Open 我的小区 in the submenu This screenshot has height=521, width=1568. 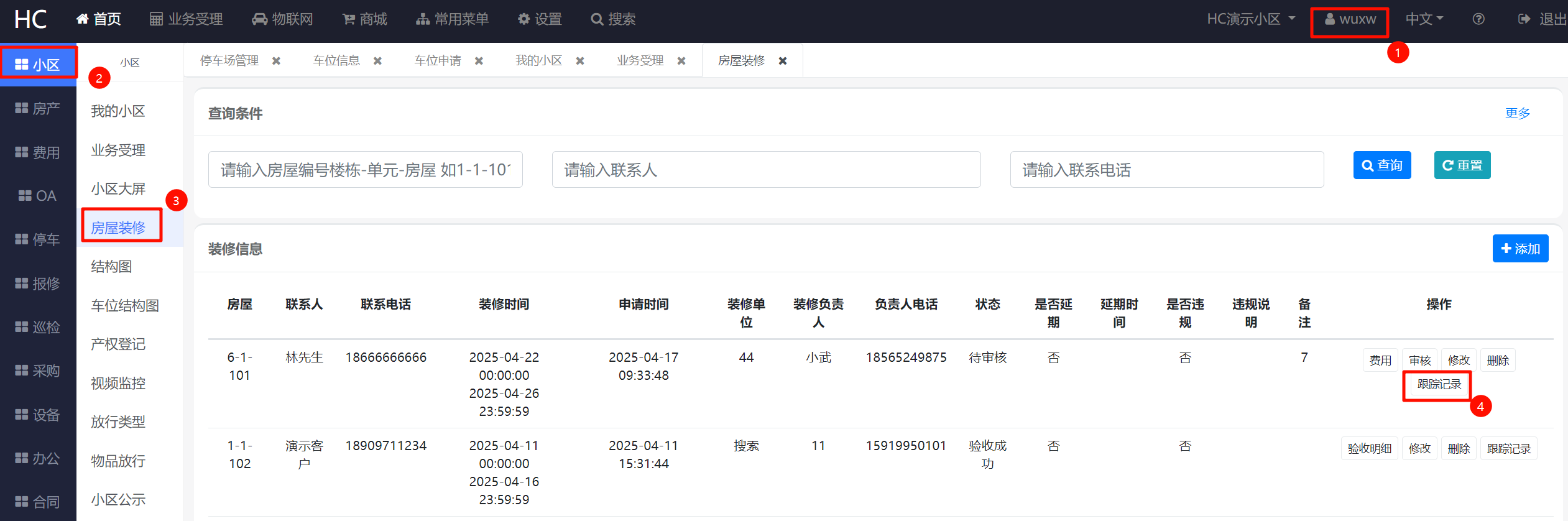coord(118,111)
